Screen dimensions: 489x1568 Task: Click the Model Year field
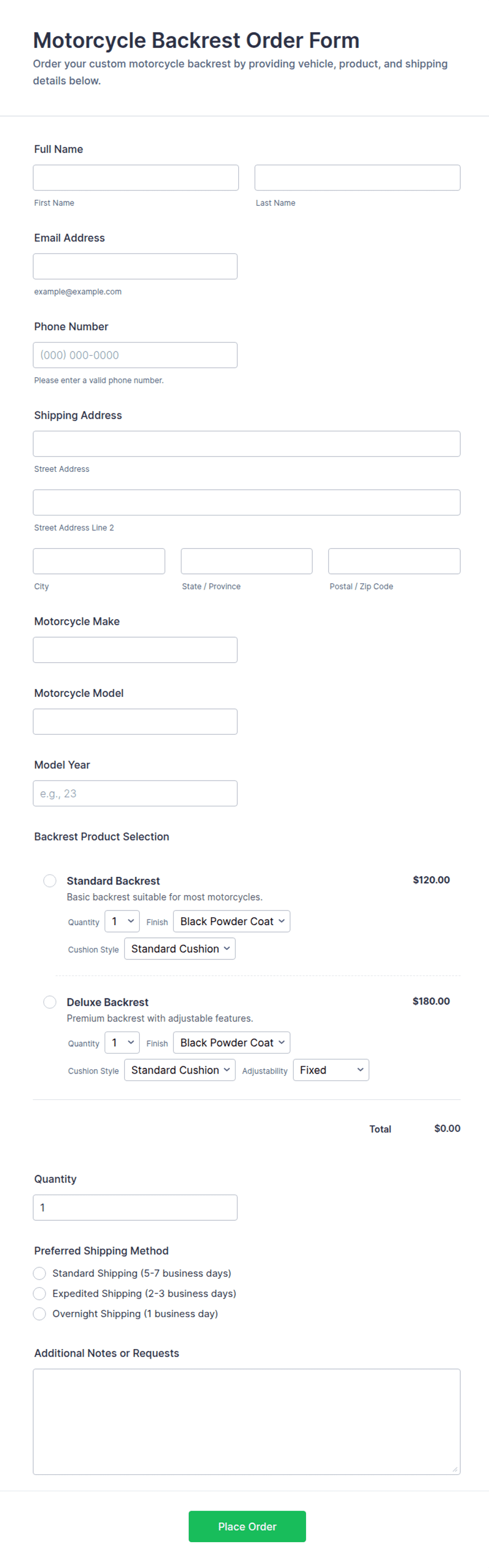(135, 794)
